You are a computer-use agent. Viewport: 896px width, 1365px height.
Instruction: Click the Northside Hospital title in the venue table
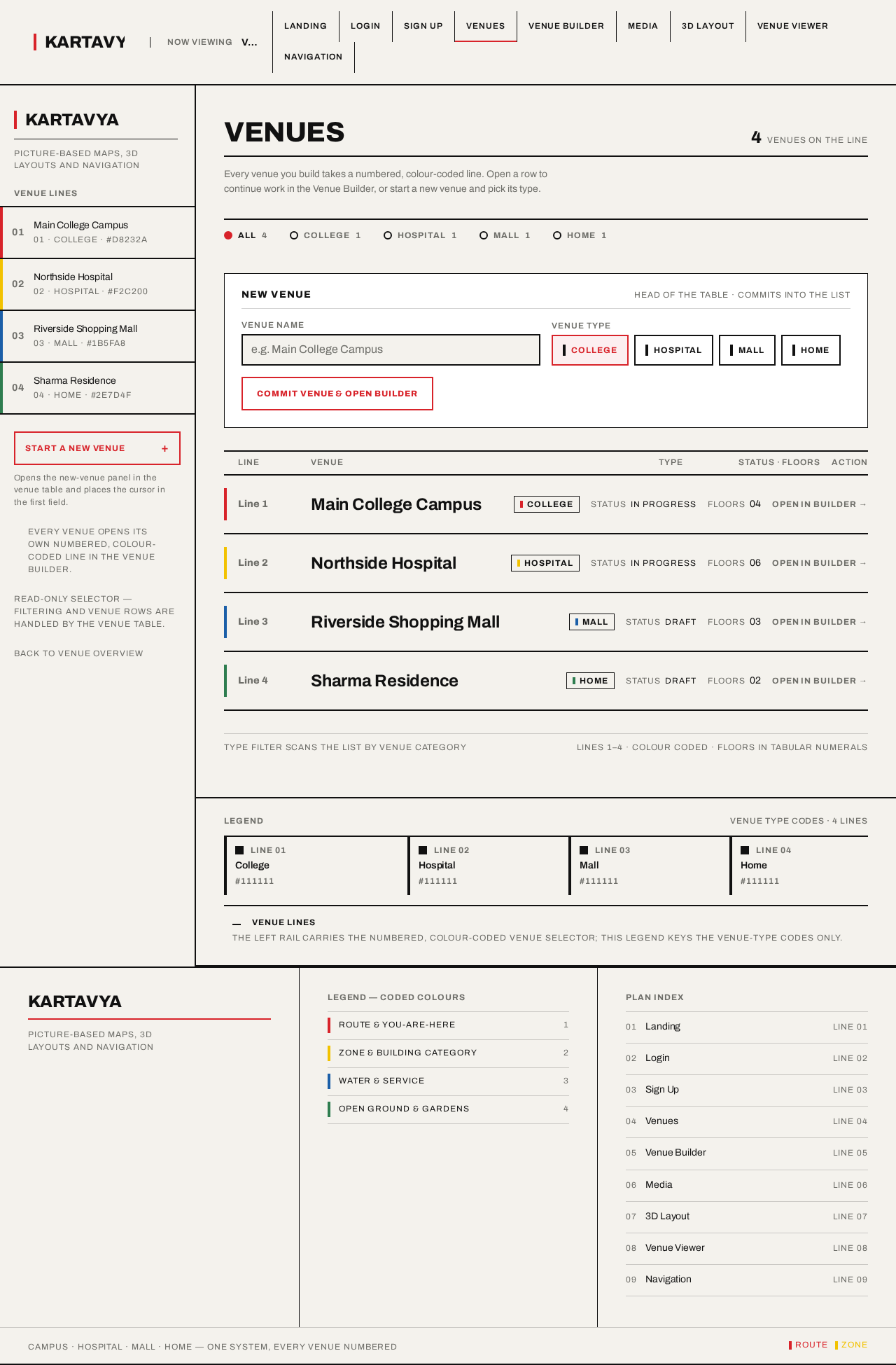click(384, 563)
